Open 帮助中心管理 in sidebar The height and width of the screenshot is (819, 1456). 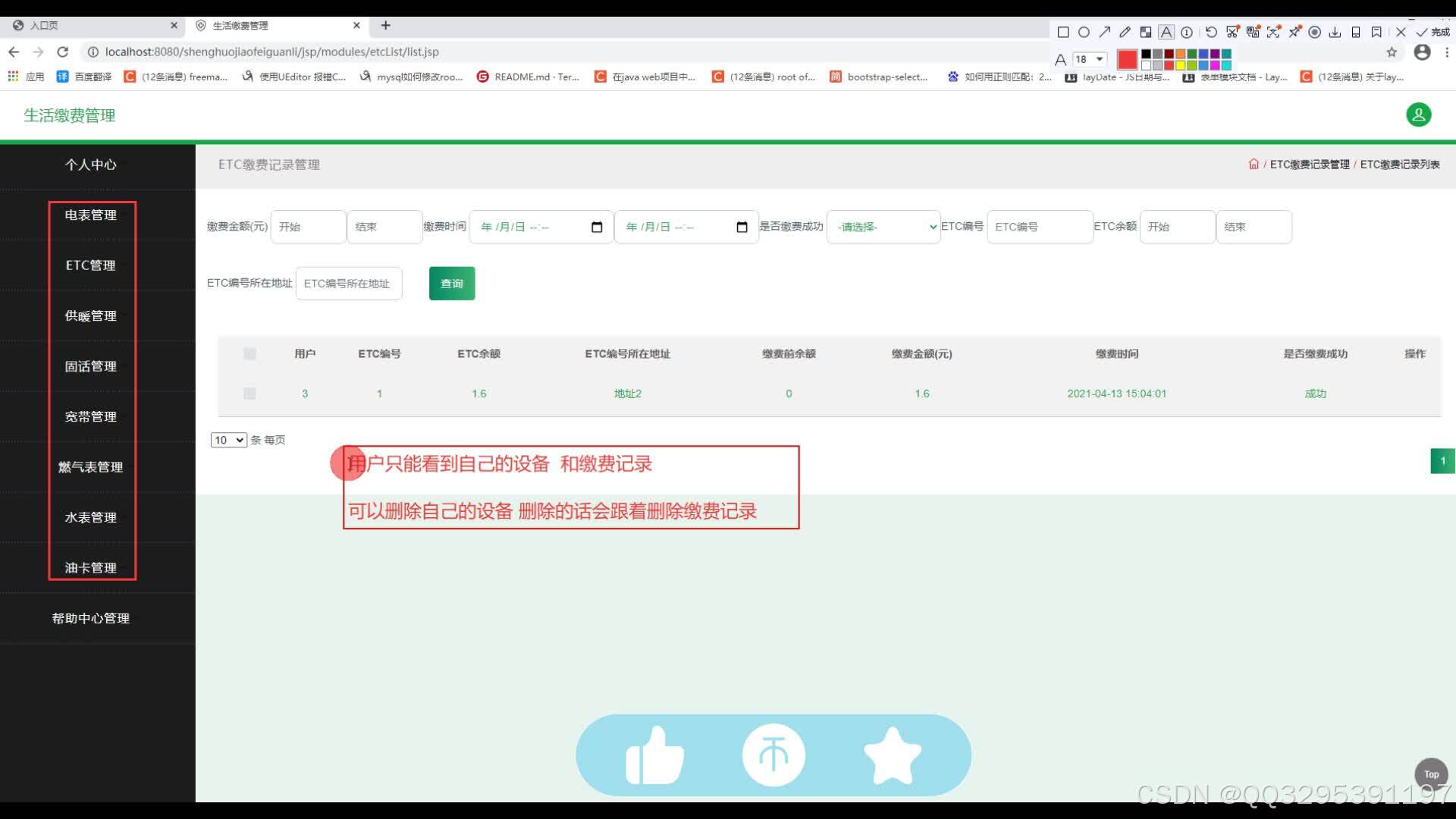(90, 618)
